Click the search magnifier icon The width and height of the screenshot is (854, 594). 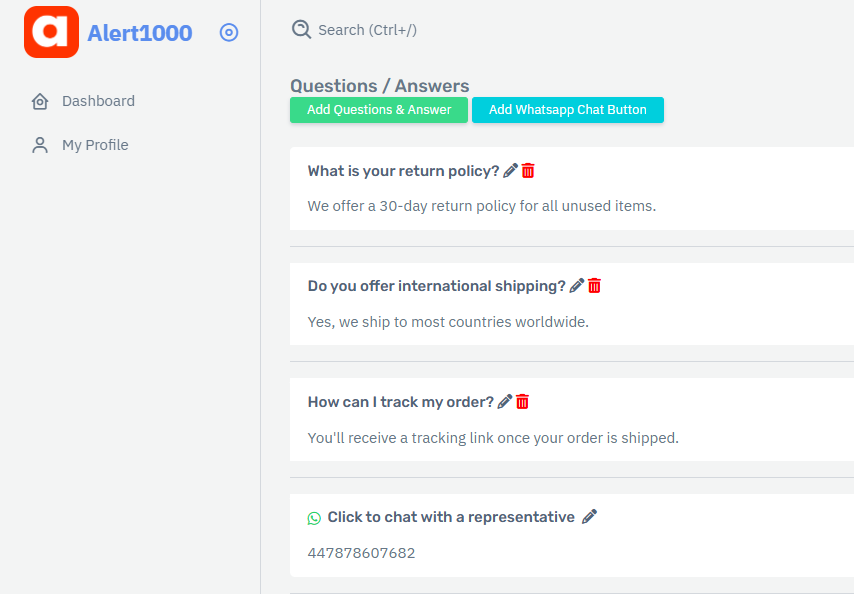click(301, 29)
